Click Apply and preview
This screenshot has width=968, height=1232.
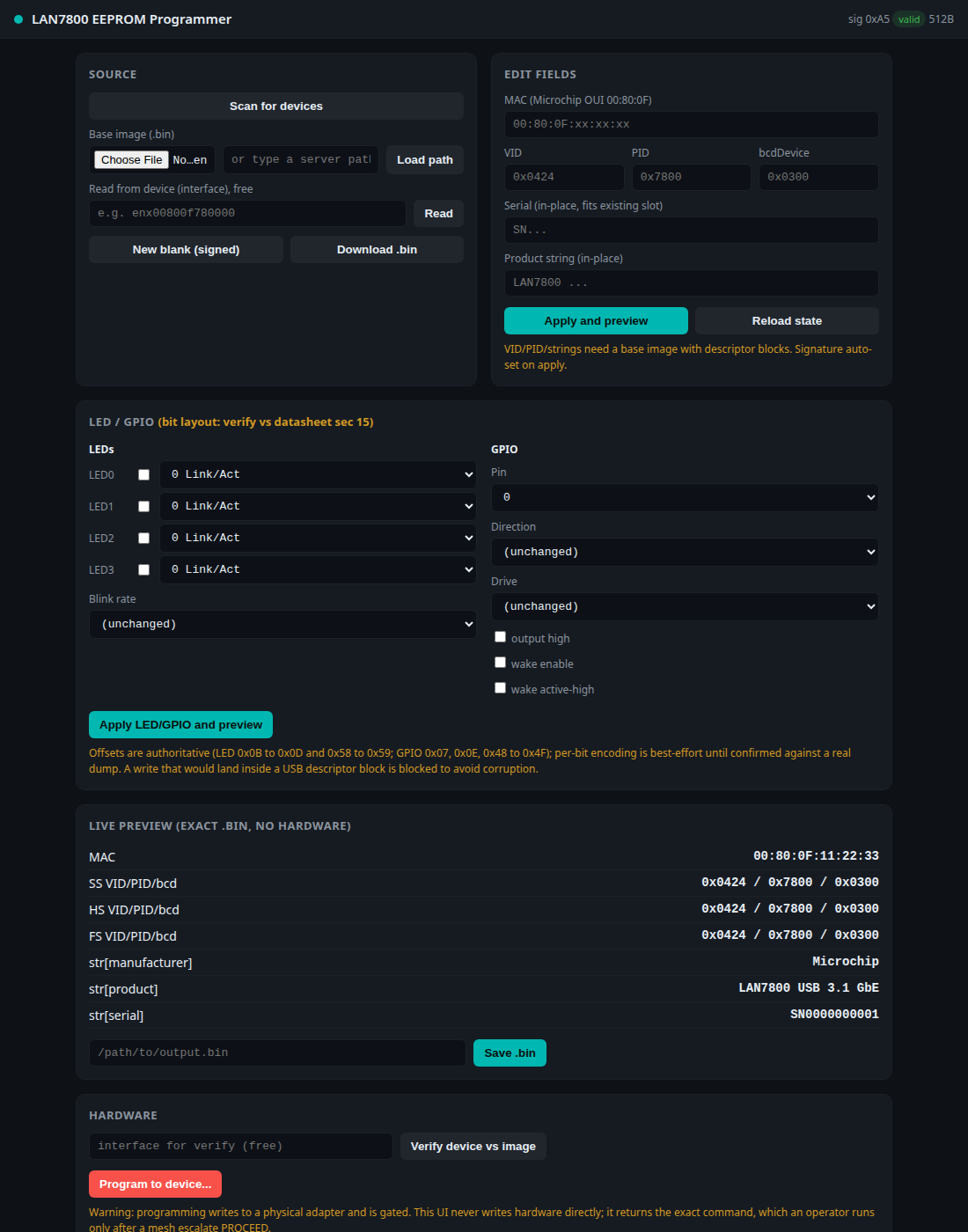[596, 321]
